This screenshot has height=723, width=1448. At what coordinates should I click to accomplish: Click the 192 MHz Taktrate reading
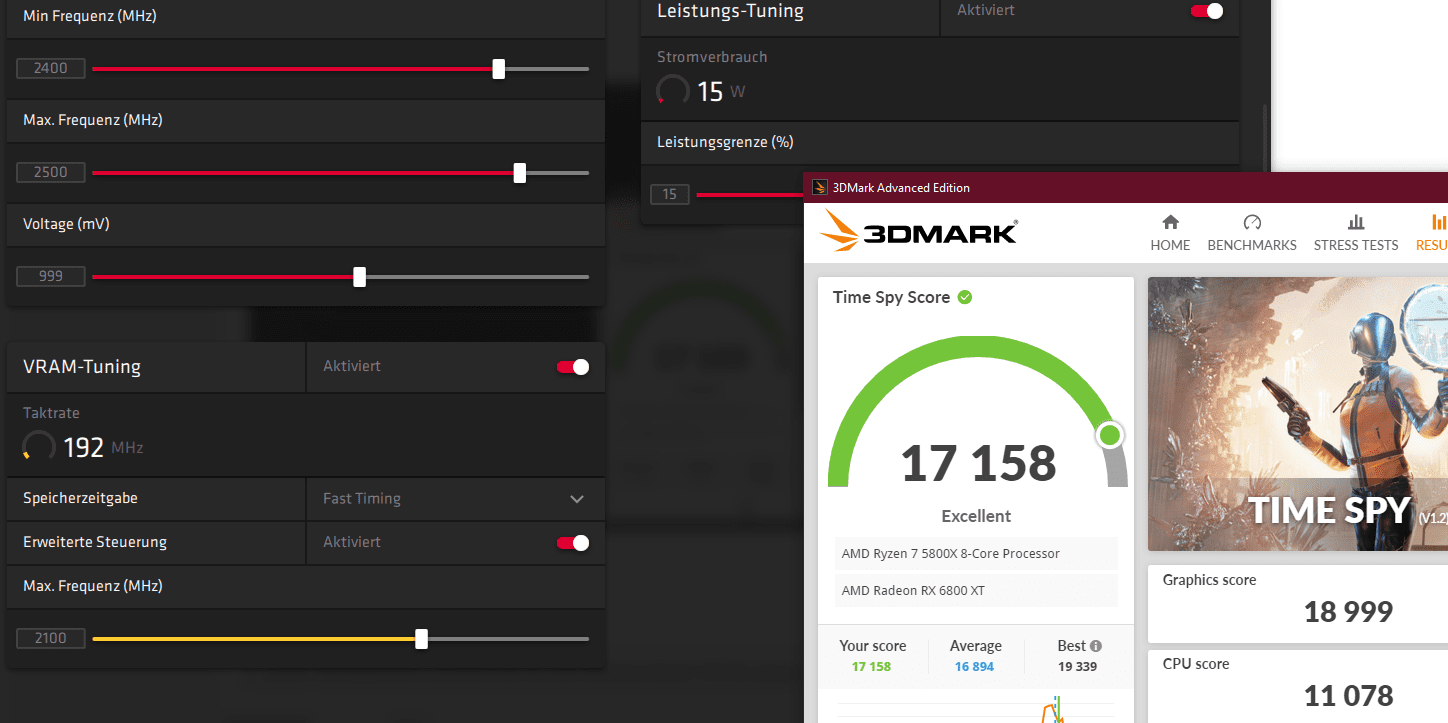(x=103, y=447)
